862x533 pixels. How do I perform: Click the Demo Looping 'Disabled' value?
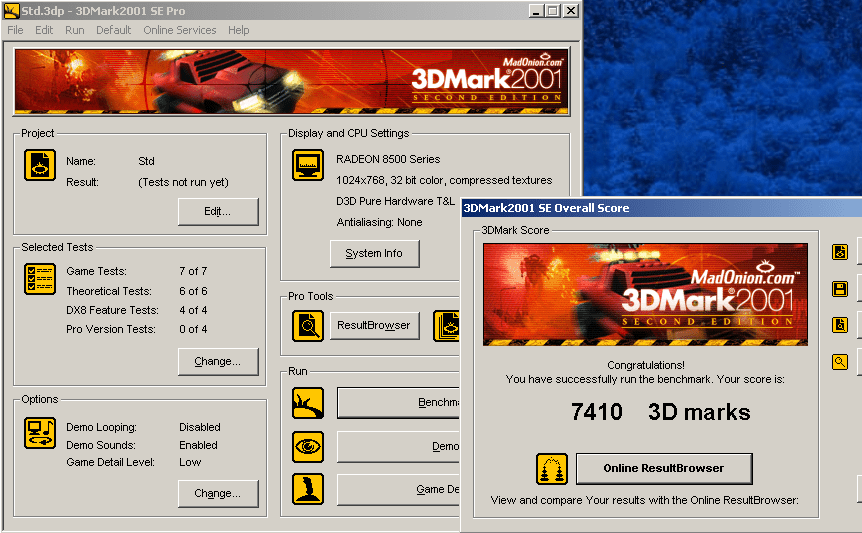click(x=200, y=427)
